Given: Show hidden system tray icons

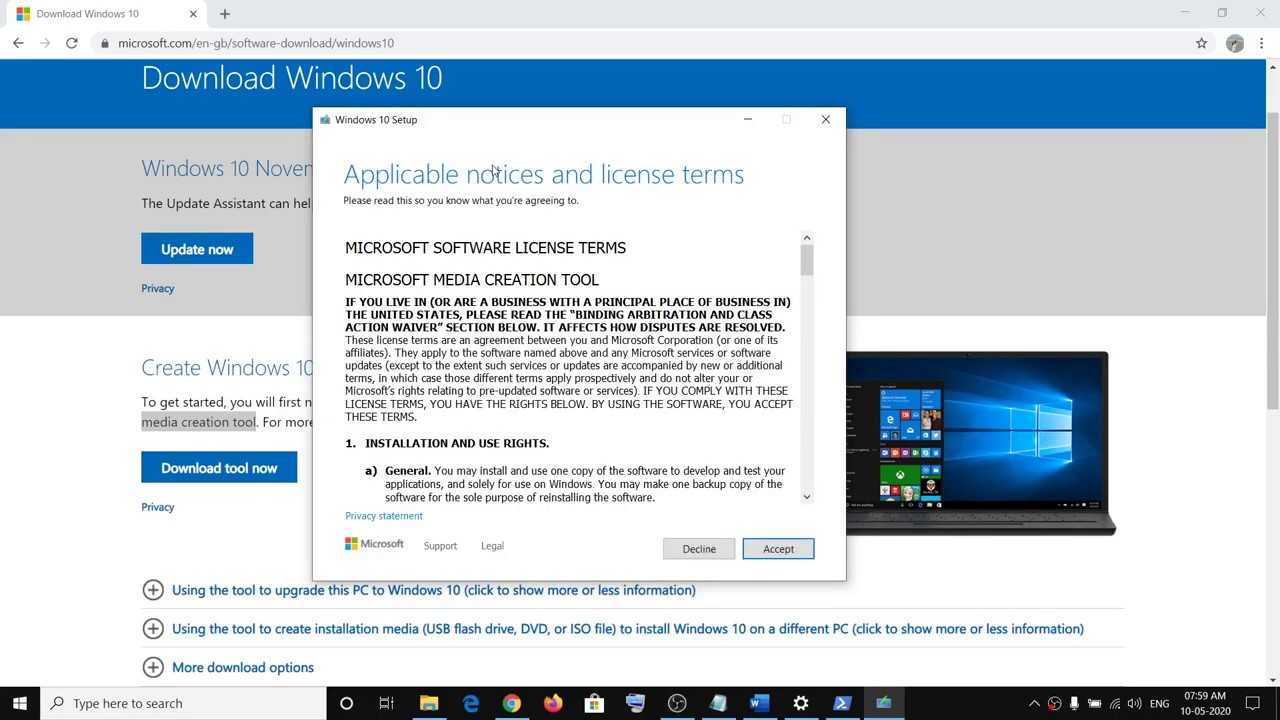Looking at the screenshot, I should [x=1034, y=703].
